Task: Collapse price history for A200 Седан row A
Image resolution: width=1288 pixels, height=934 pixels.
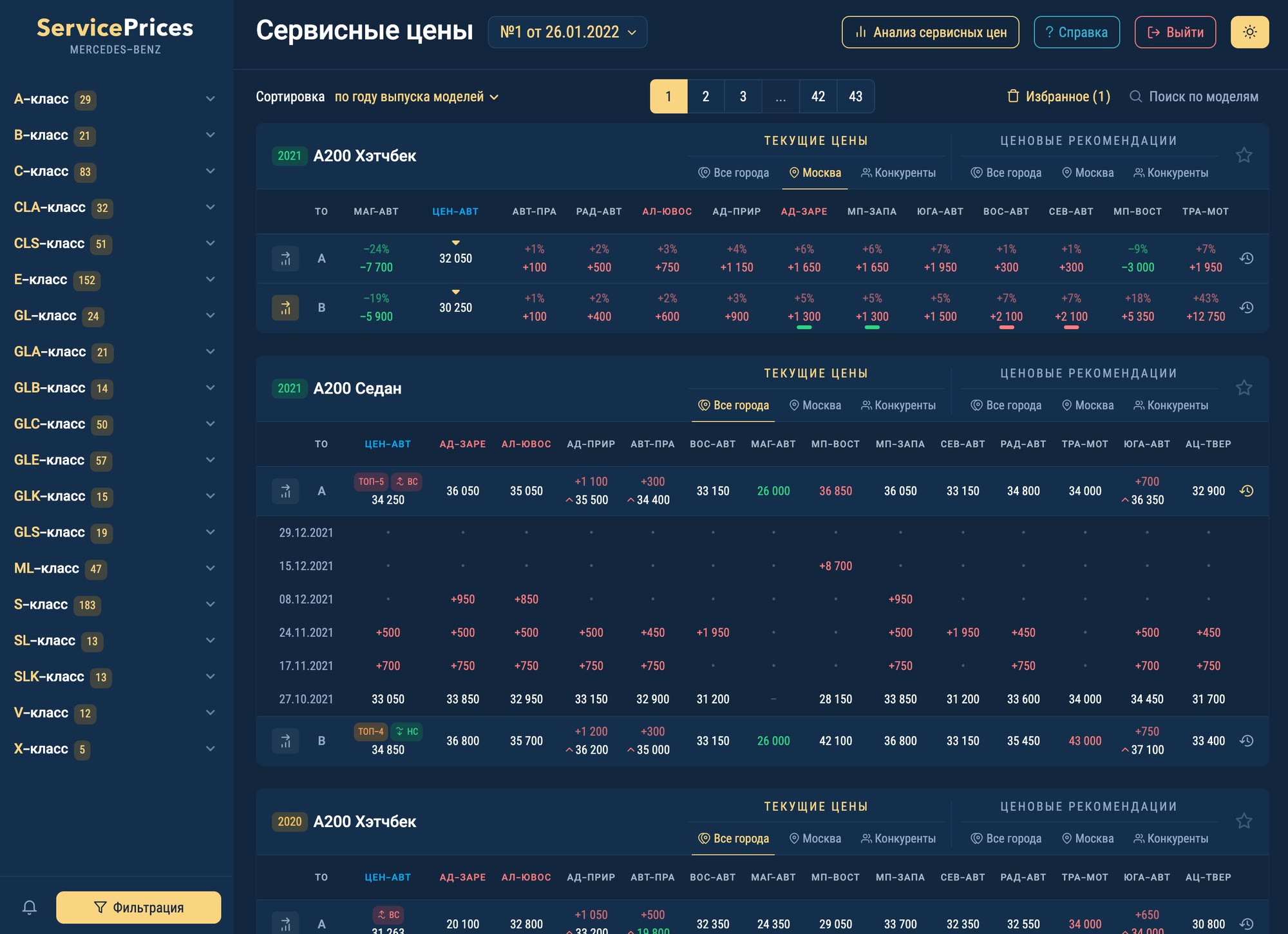Action: pyautogui.click(x=1247, y=491)
